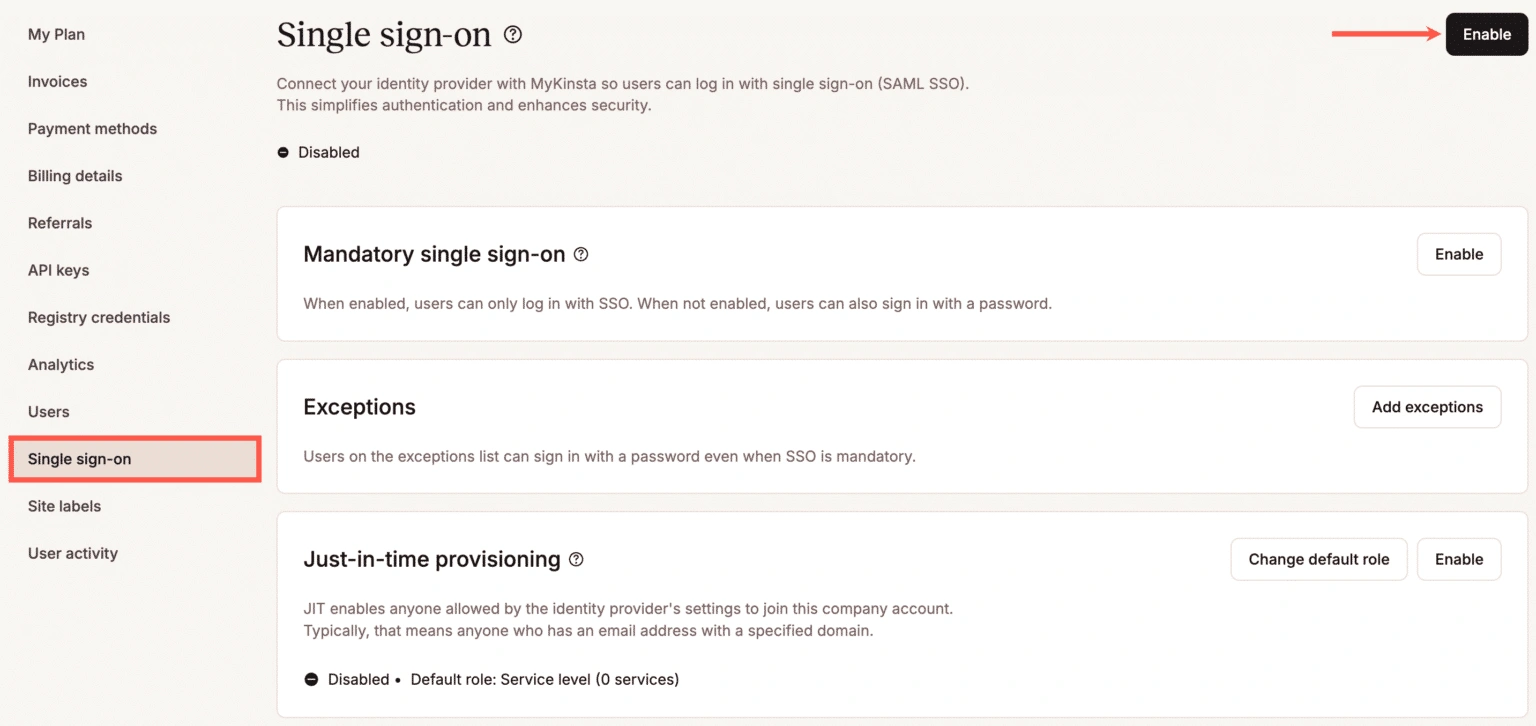Viewport: 1536px width, 726px height.
Task: Enable Just-in-time provisioning
Action: click(1458, 559)
